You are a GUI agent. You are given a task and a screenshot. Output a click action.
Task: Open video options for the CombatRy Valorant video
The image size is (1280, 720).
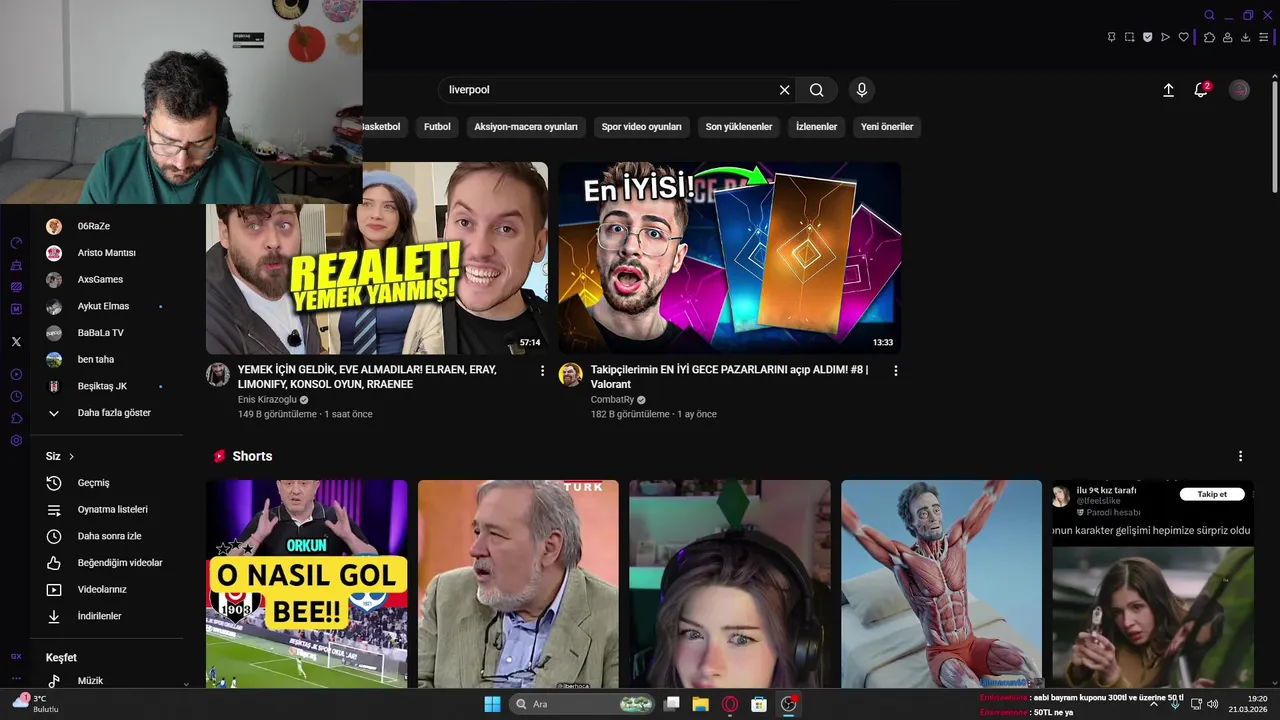click(896, 371)
